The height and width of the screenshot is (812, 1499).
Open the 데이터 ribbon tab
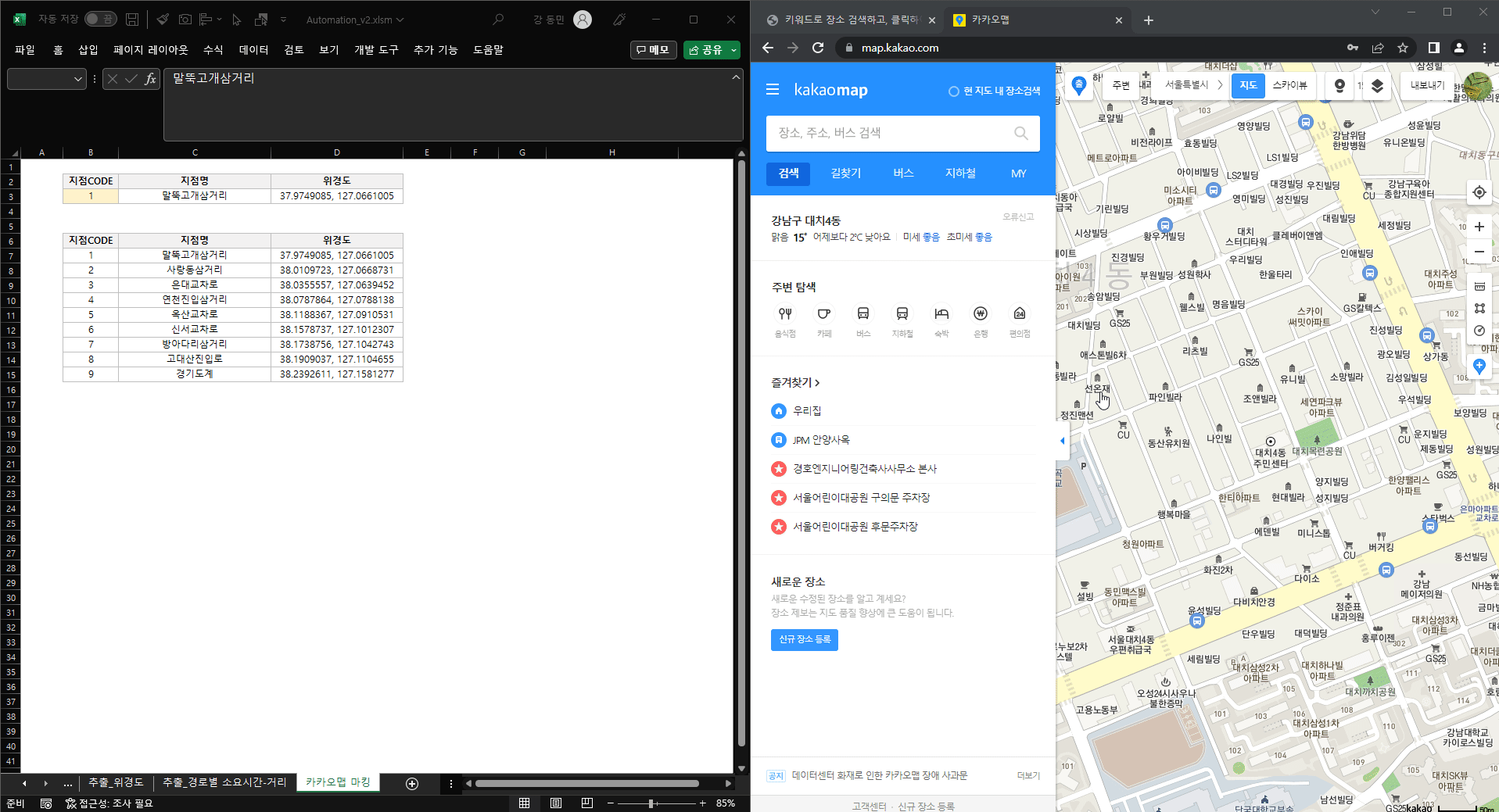[x=253, y=49]
